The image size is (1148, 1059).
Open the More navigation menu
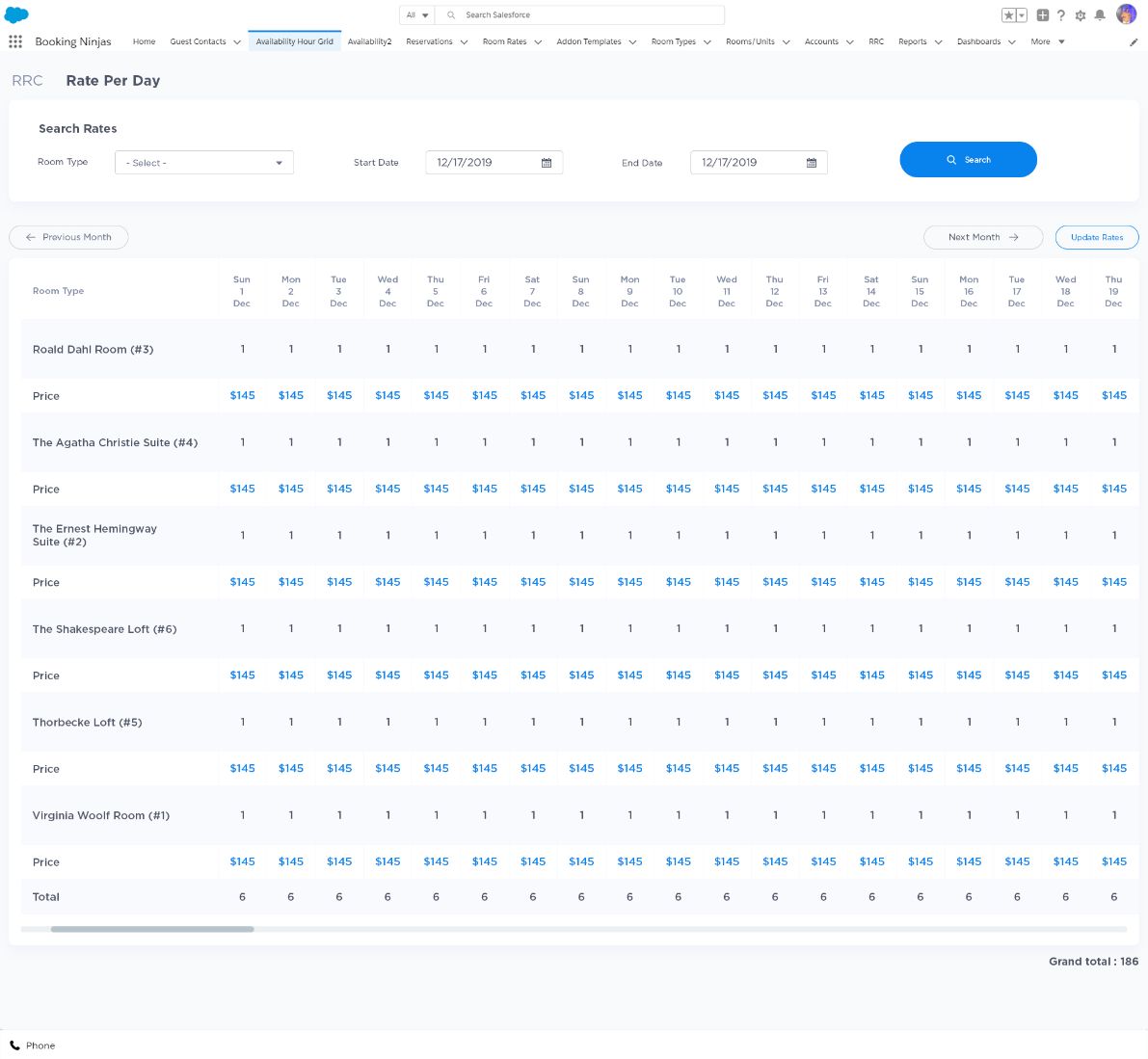click(1048, 41)
